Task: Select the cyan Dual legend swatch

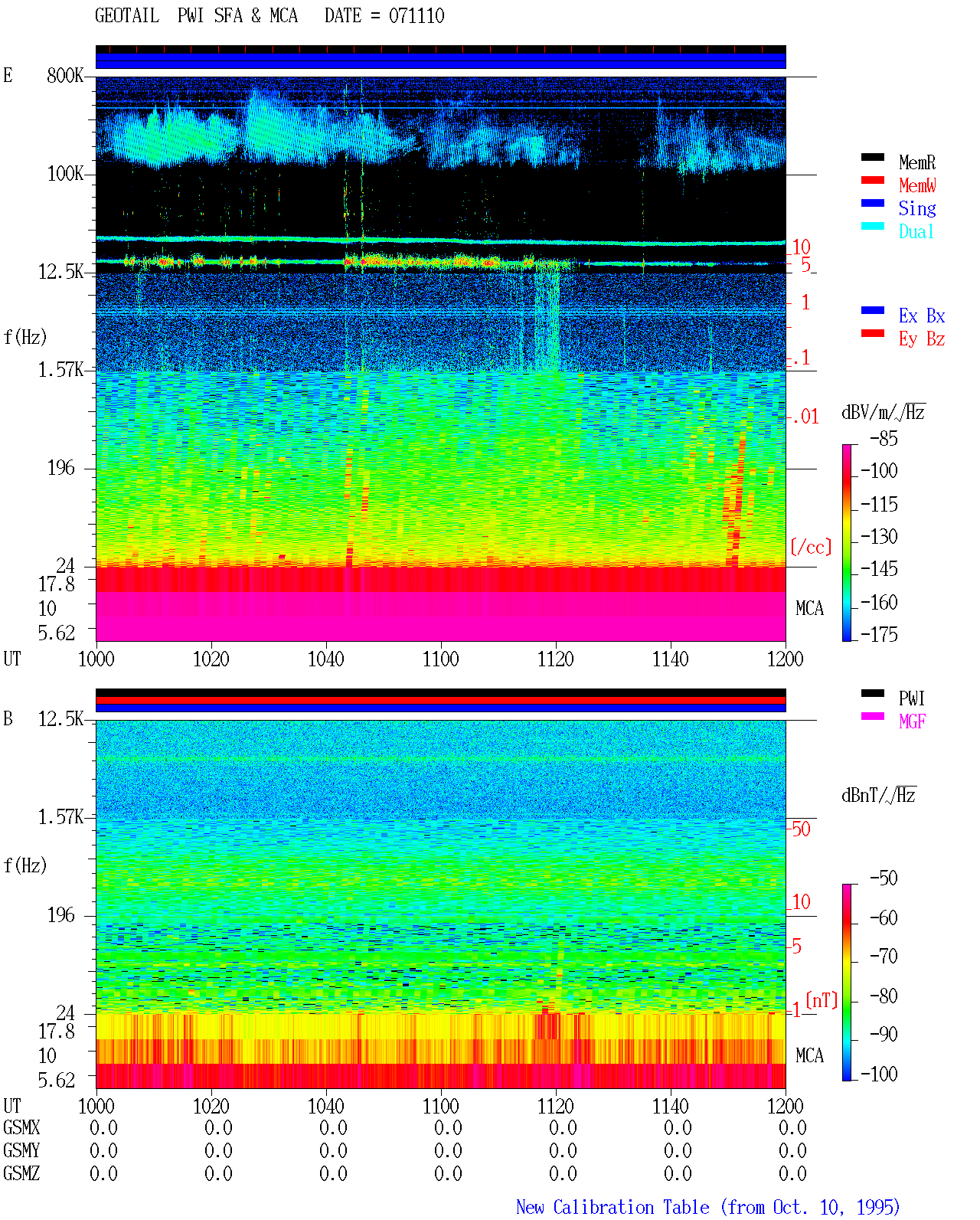Action: 873,226
